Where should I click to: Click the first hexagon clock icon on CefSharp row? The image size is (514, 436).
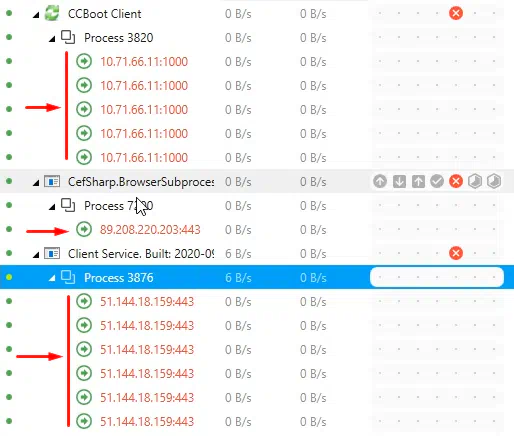pyautogui.click(x=475, y=181)
